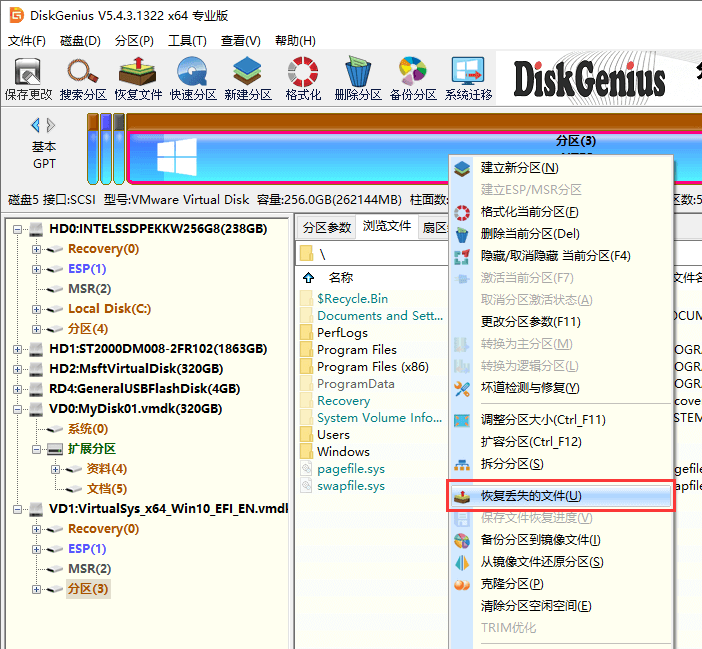
Task: Select 分区(3) under VD1 disk
Action: click(88, 589)
